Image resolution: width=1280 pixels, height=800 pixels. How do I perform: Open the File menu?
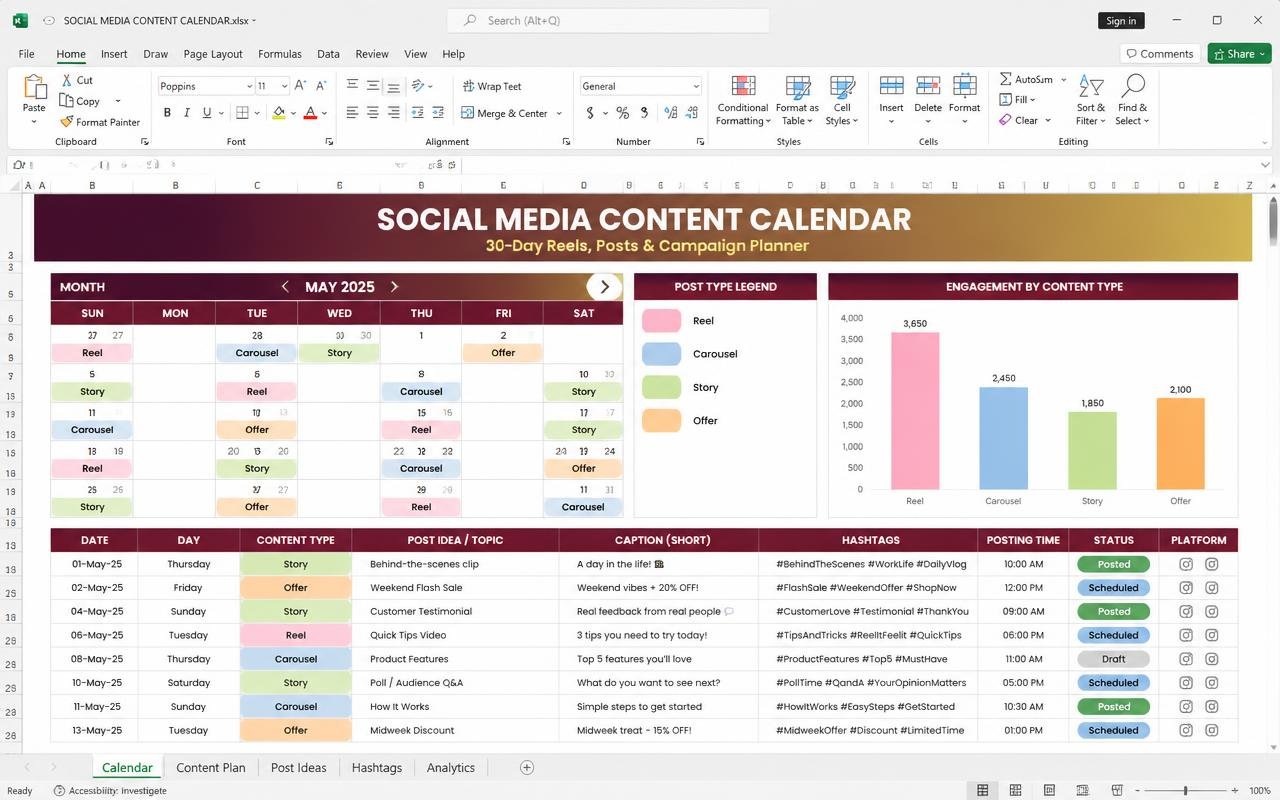[26, 54]
